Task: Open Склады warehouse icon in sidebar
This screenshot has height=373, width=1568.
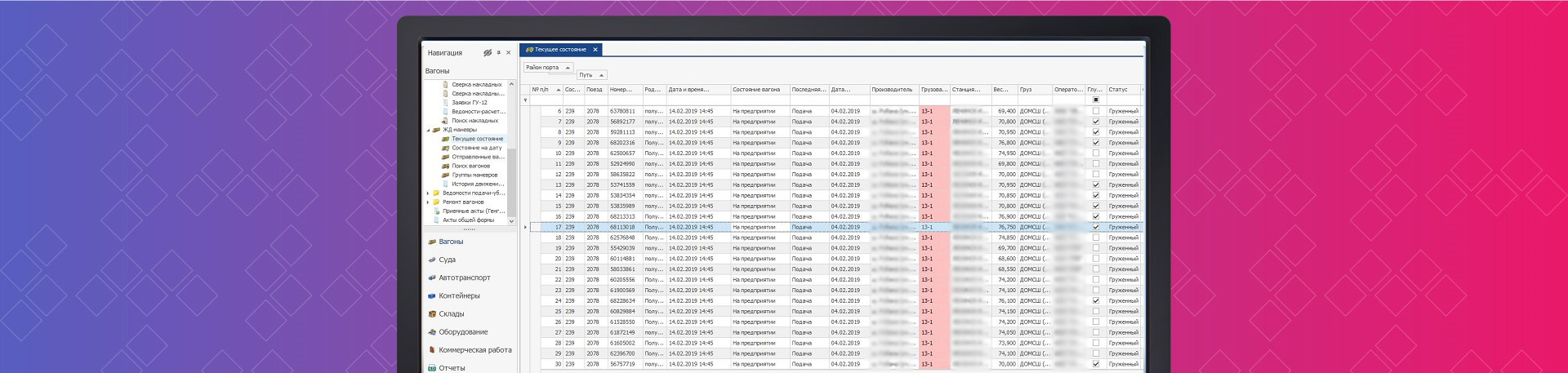Action: (432, 313)
